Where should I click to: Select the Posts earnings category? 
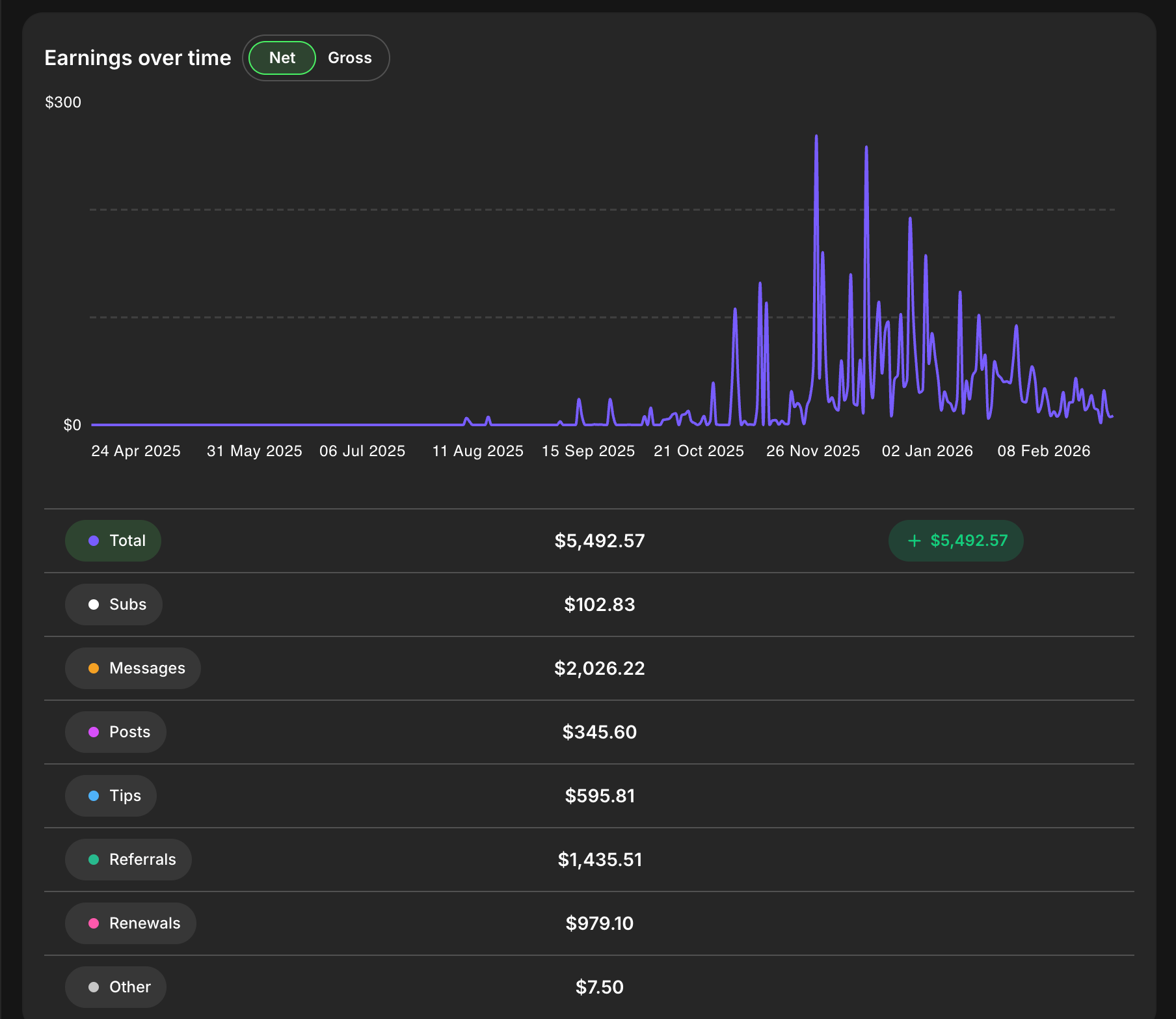116,732
